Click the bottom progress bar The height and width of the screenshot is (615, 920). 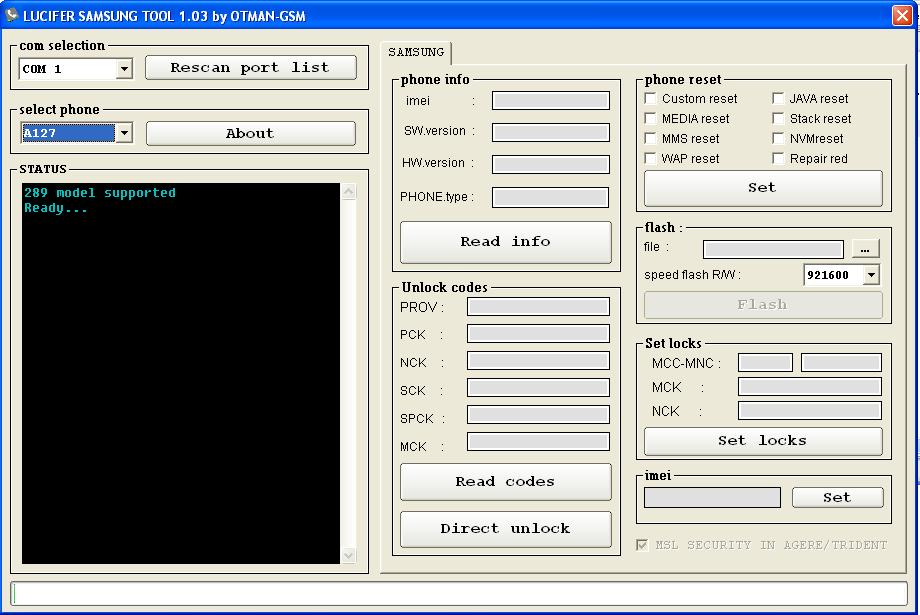(x=459, y=594)
